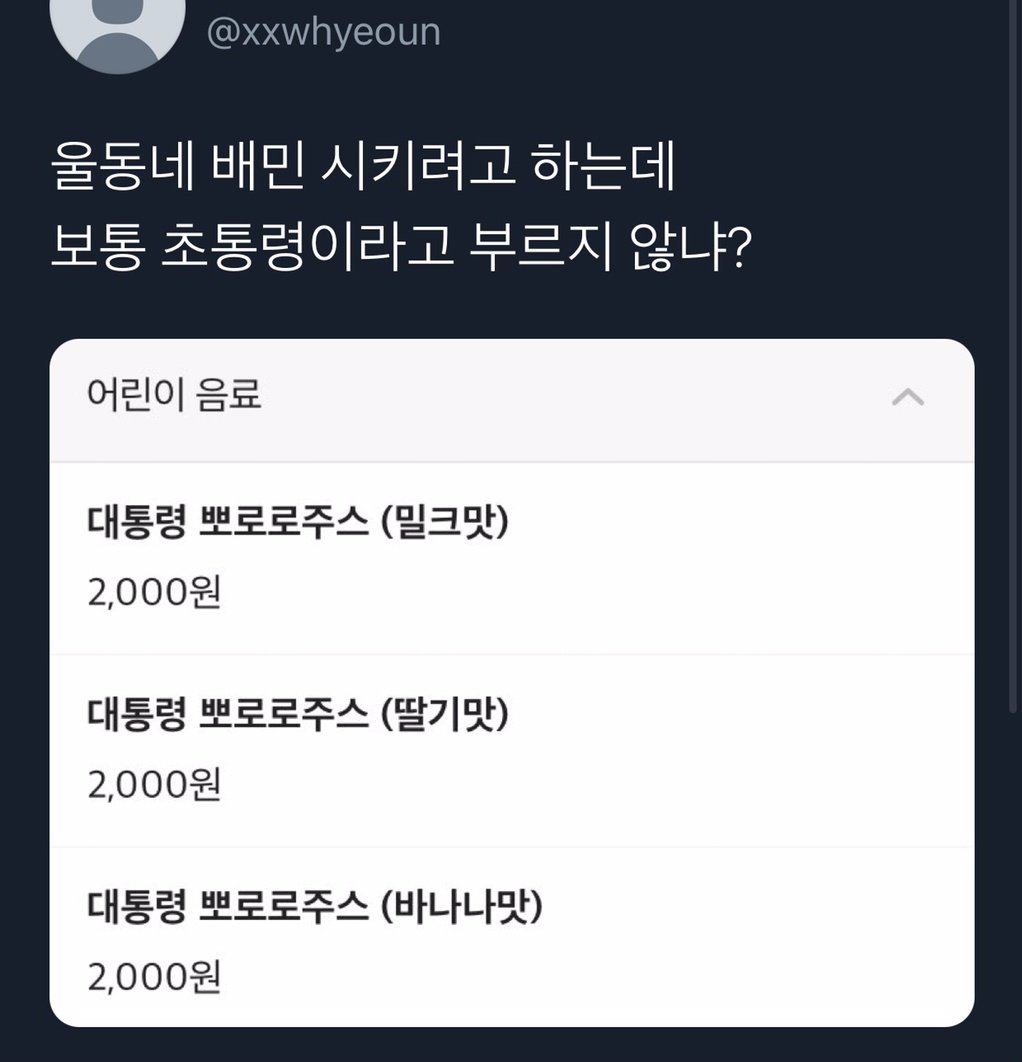
Task: Collapse the 어린이 음료 section chevron
Action: [x=907, y=398]
